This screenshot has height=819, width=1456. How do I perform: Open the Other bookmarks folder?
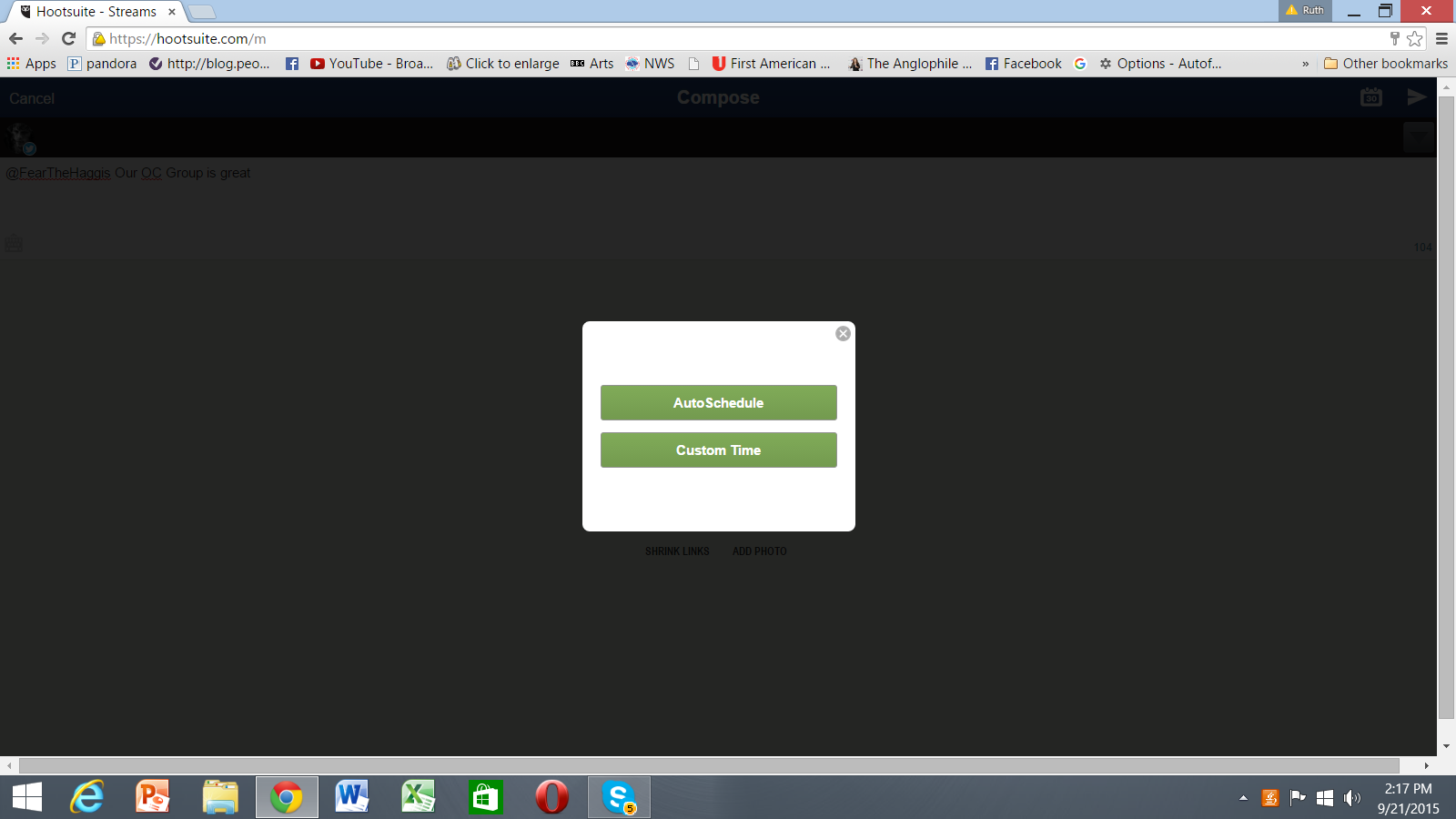coord(1386,64)
